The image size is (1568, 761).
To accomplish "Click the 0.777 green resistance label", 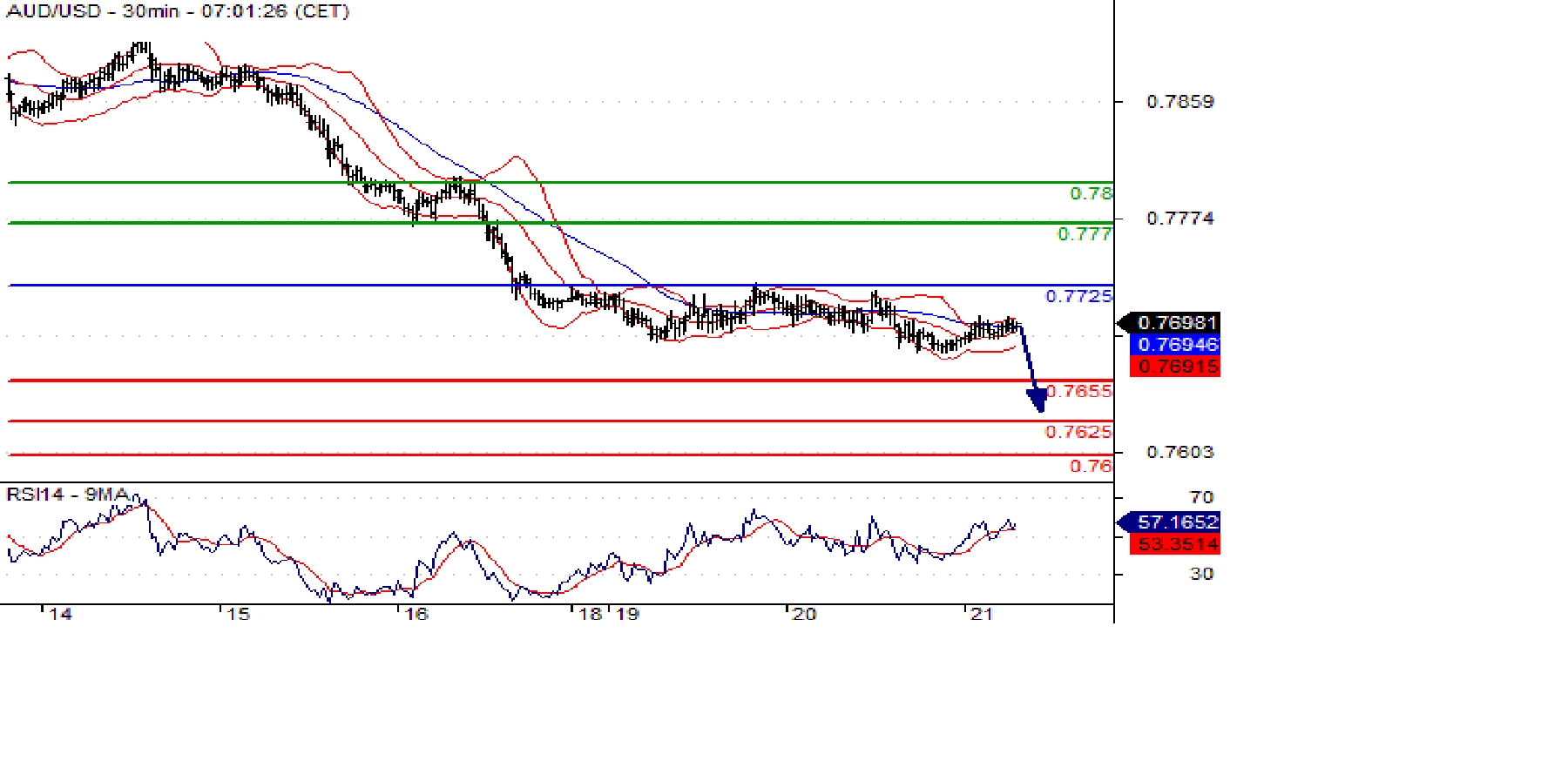I will (x=1085, y=233).
